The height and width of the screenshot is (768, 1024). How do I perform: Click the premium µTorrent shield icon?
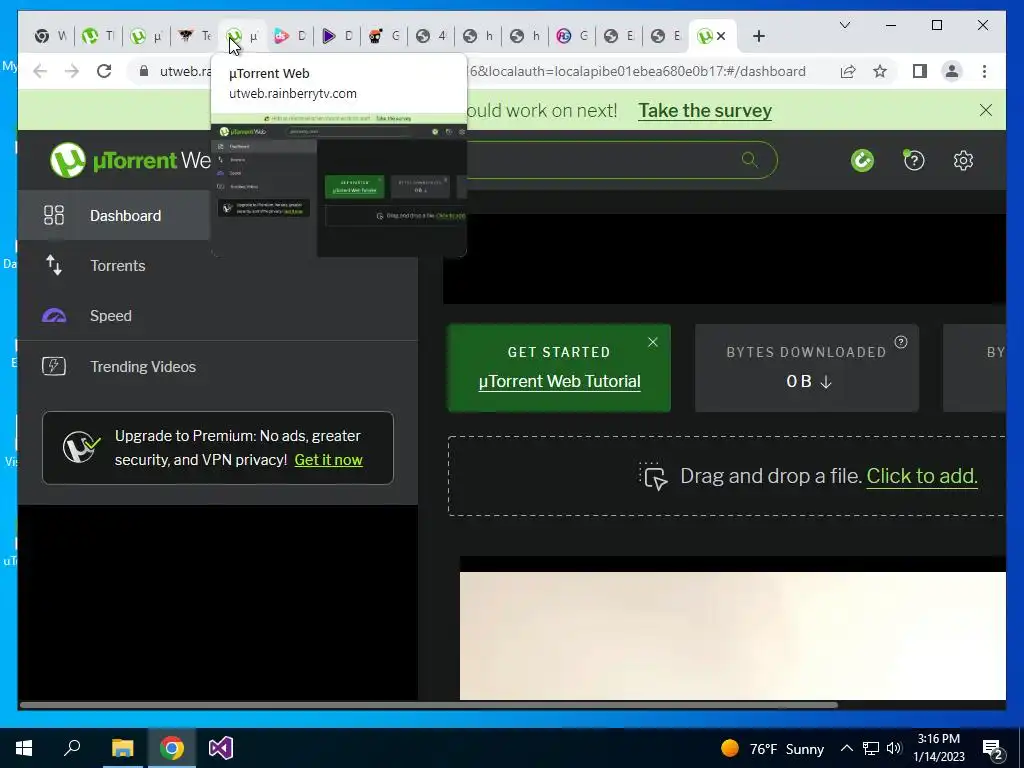(81, 447)
